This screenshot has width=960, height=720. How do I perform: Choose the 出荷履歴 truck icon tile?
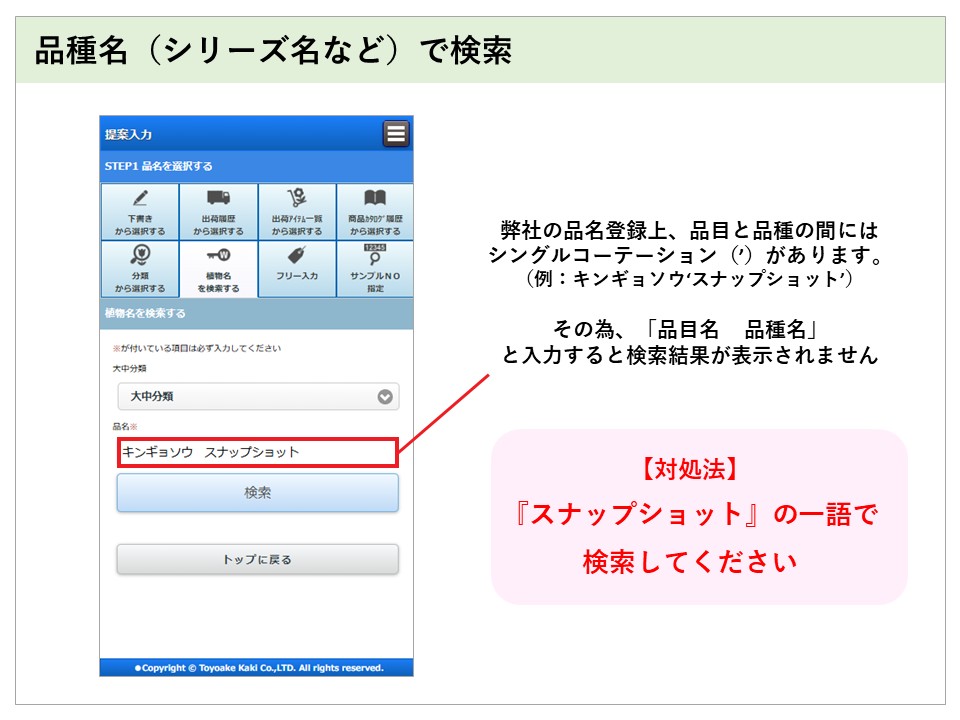pyautogui.click(x=218, y=212)
